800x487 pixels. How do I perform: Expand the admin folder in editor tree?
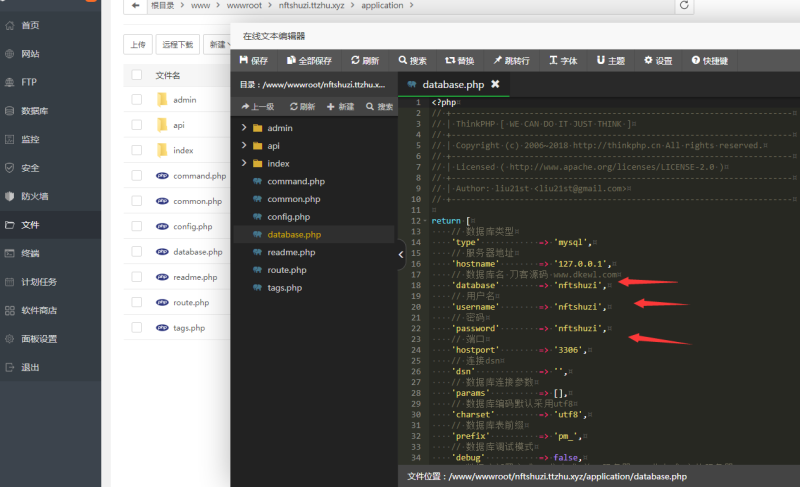click(244, 127)
